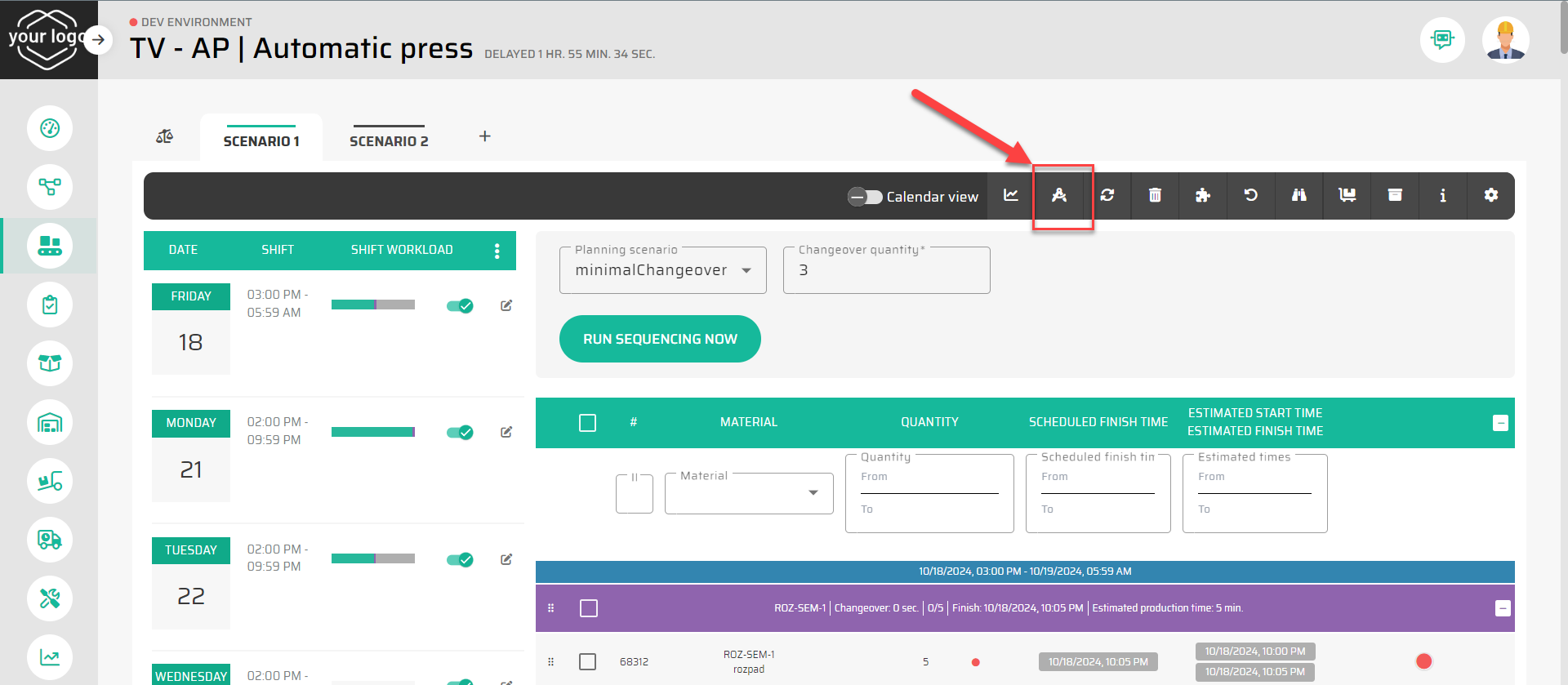Open the settings gear in toolbar
1568x685 pixels.
(x=1490, y=195)
